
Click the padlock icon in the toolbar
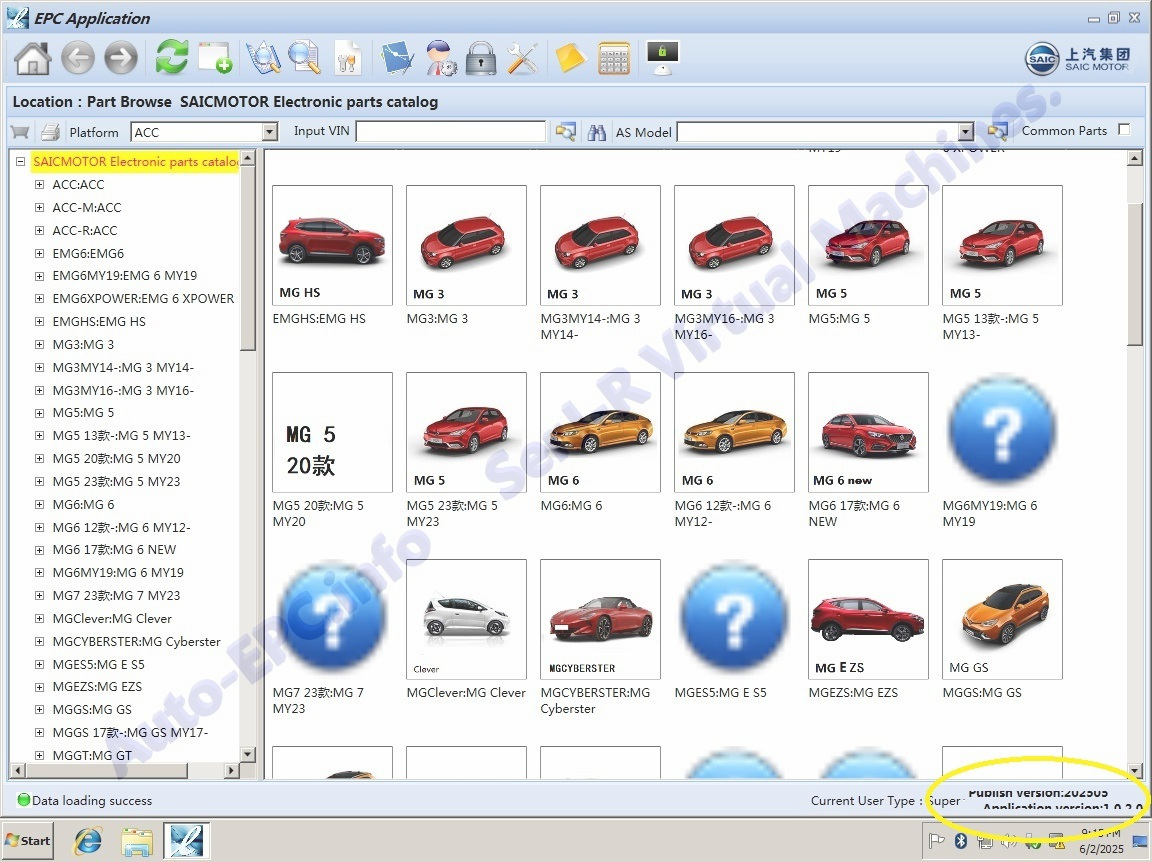pyautogui.click(x=481, y=58)
